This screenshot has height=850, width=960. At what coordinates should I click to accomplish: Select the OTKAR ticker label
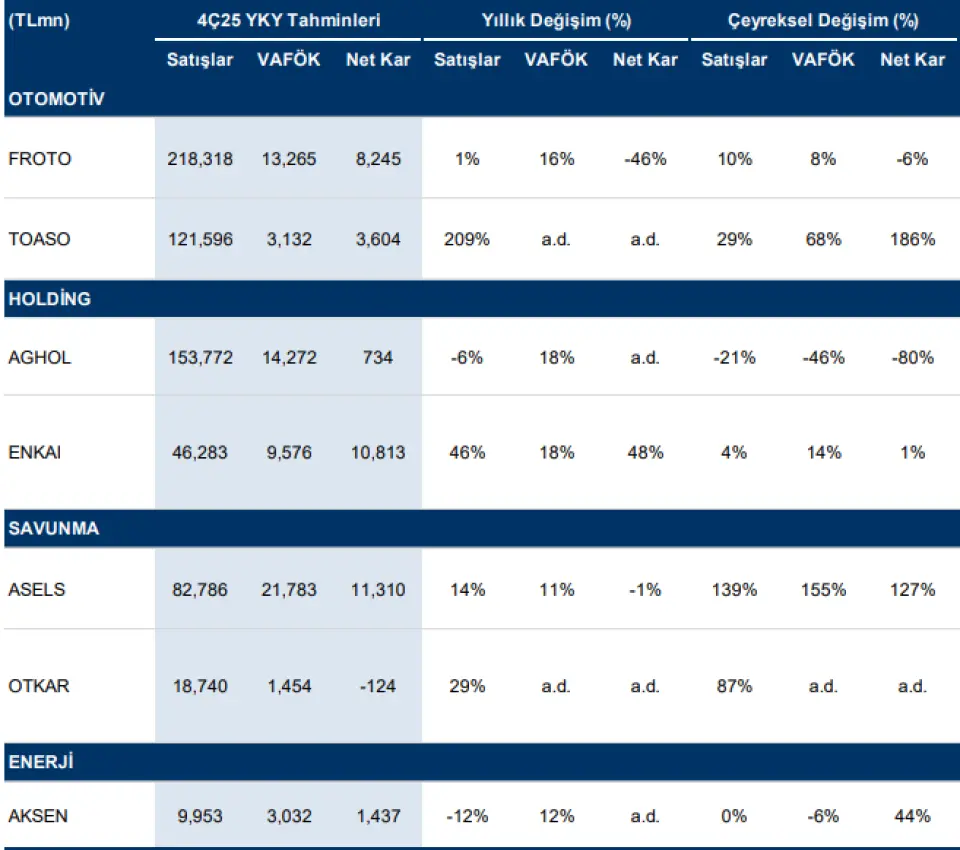coord(39,686)
